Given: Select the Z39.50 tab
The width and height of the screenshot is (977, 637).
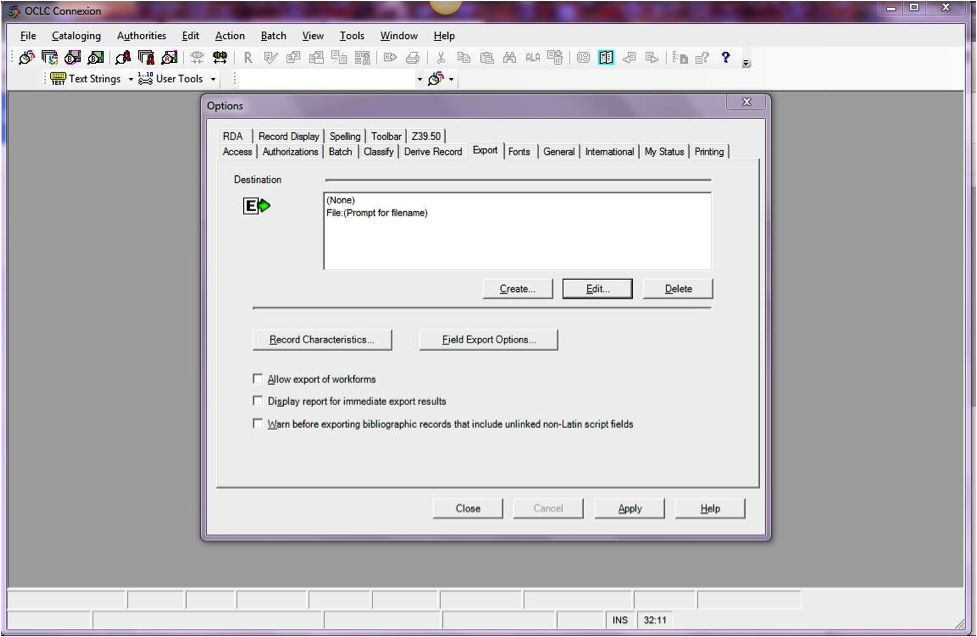Looking at the screenshot, I should [426, 136].
